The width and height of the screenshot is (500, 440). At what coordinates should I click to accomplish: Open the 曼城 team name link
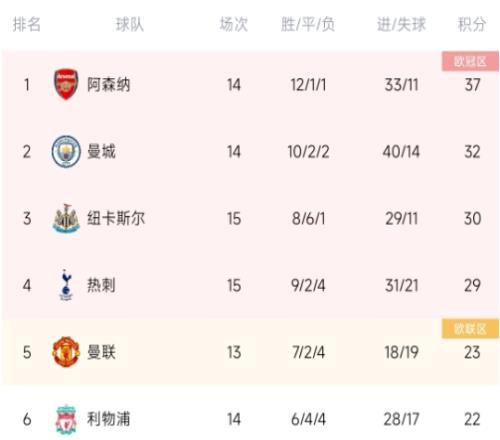[101, 152]
